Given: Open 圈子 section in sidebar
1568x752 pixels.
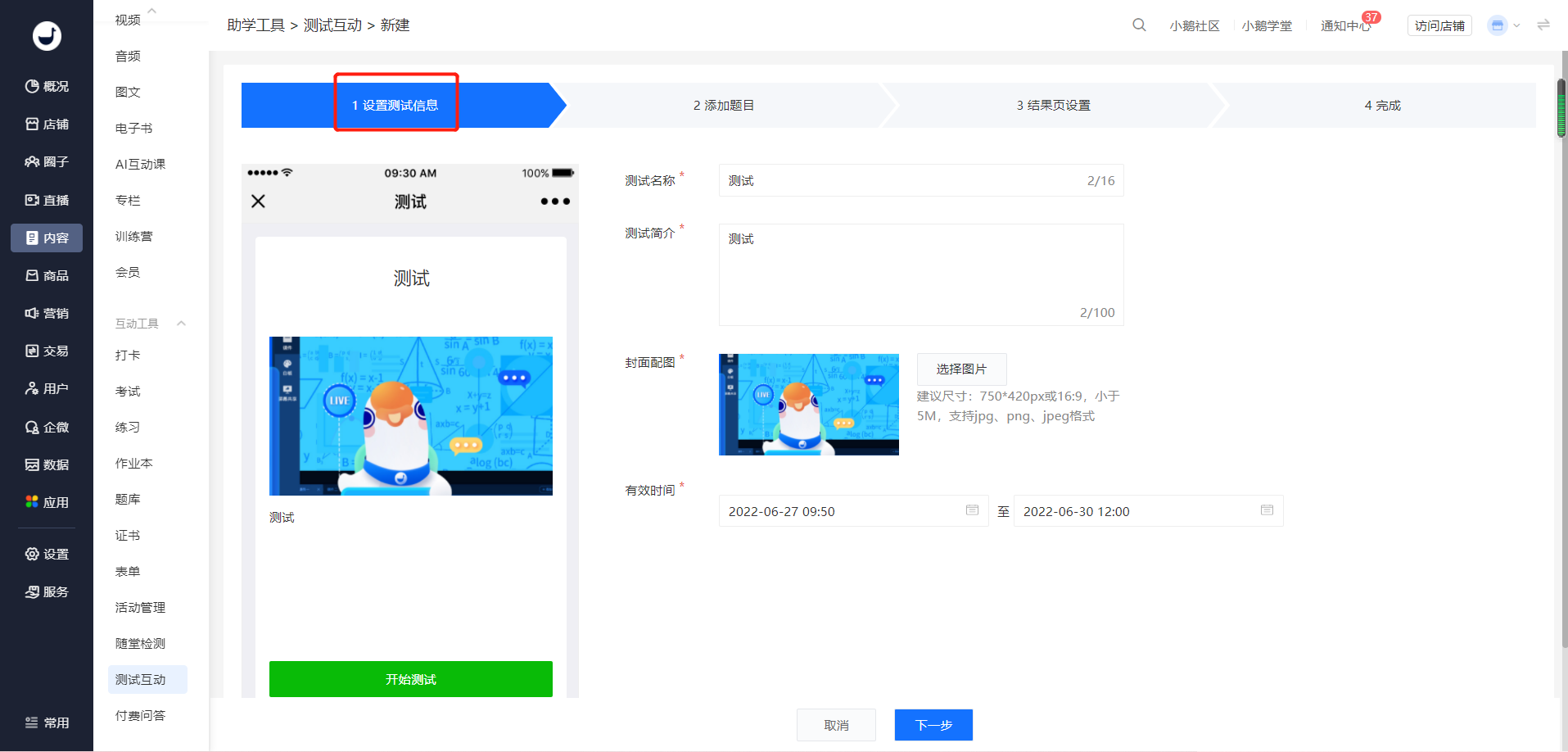Looking at the screenshot, I should 47,161.
